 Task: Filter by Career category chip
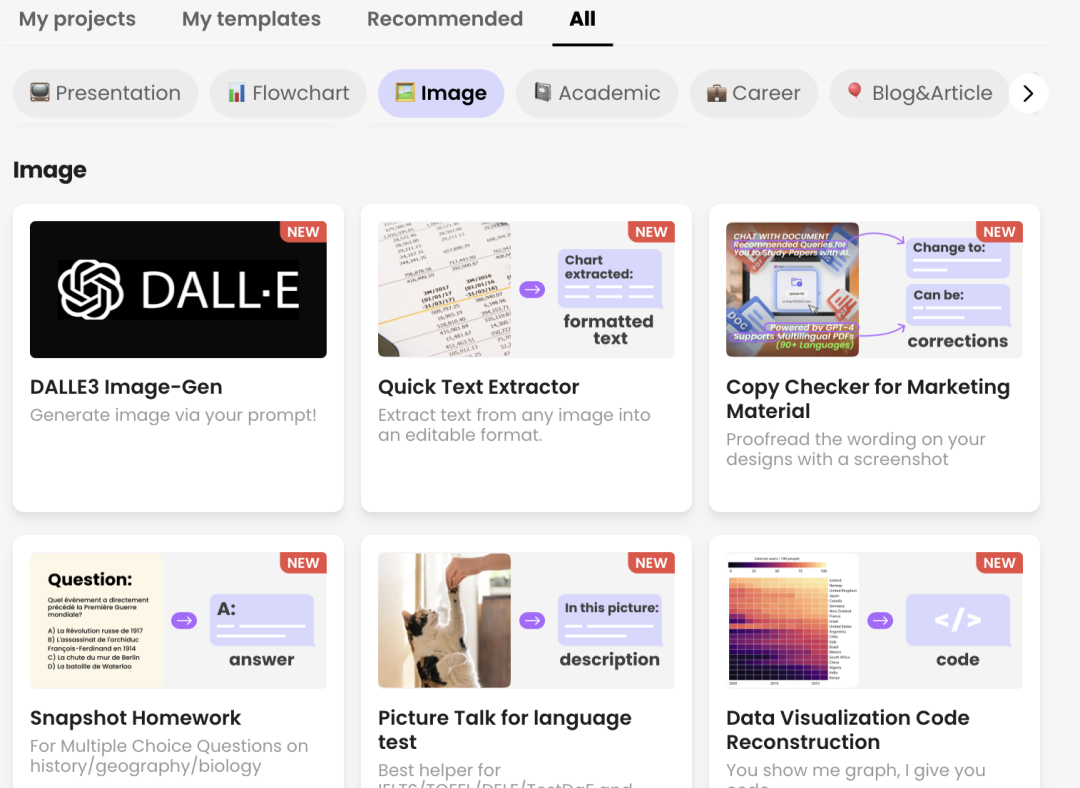[x=754, y=93]
